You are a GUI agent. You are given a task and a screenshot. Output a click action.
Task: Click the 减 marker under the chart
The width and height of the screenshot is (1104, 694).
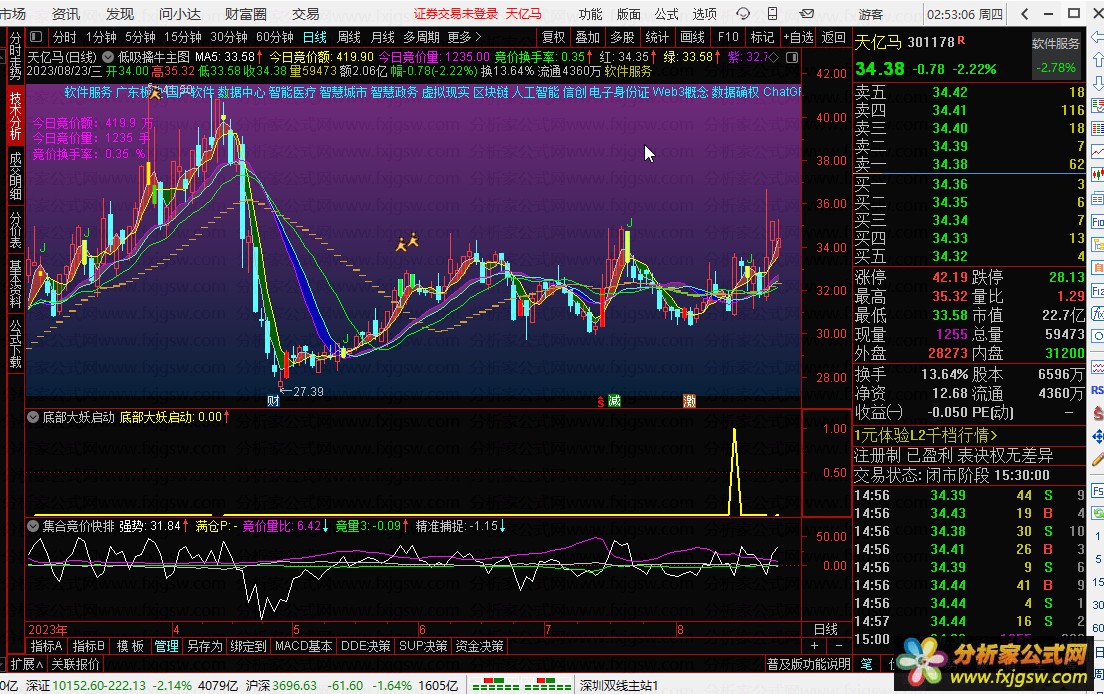(x=615, y=401)
